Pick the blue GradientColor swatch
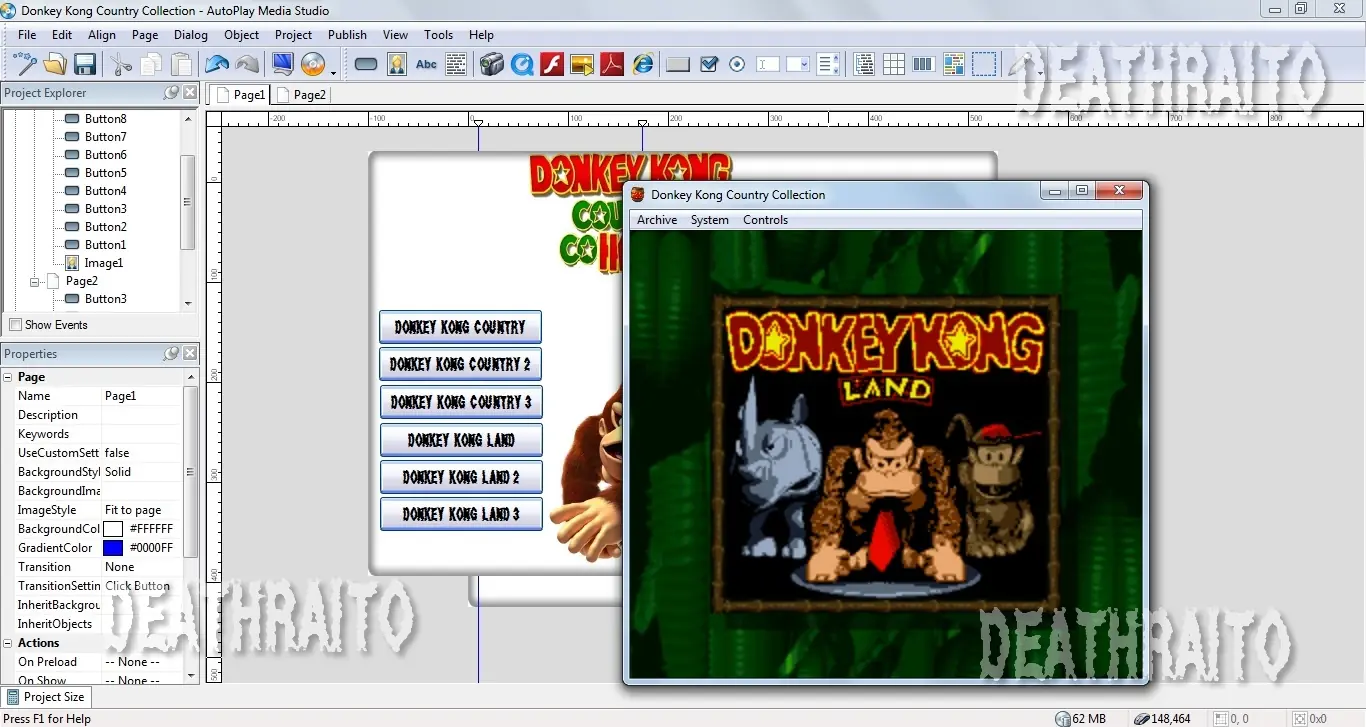 click(x=113, y=548)
